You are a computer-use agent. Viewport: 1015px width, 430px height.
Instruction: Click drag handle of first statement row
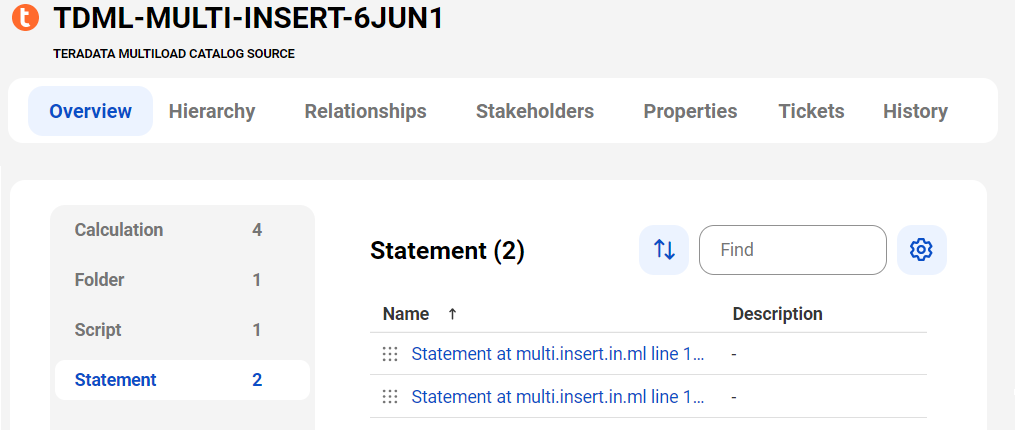(390, 354)
